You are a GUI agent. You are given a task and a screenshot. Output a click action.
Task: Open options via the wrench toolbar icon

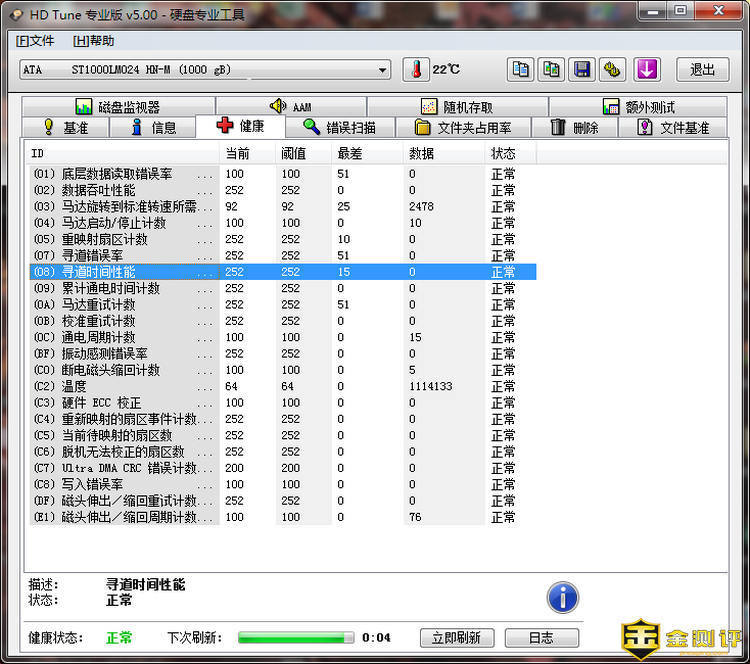[613, 69]
